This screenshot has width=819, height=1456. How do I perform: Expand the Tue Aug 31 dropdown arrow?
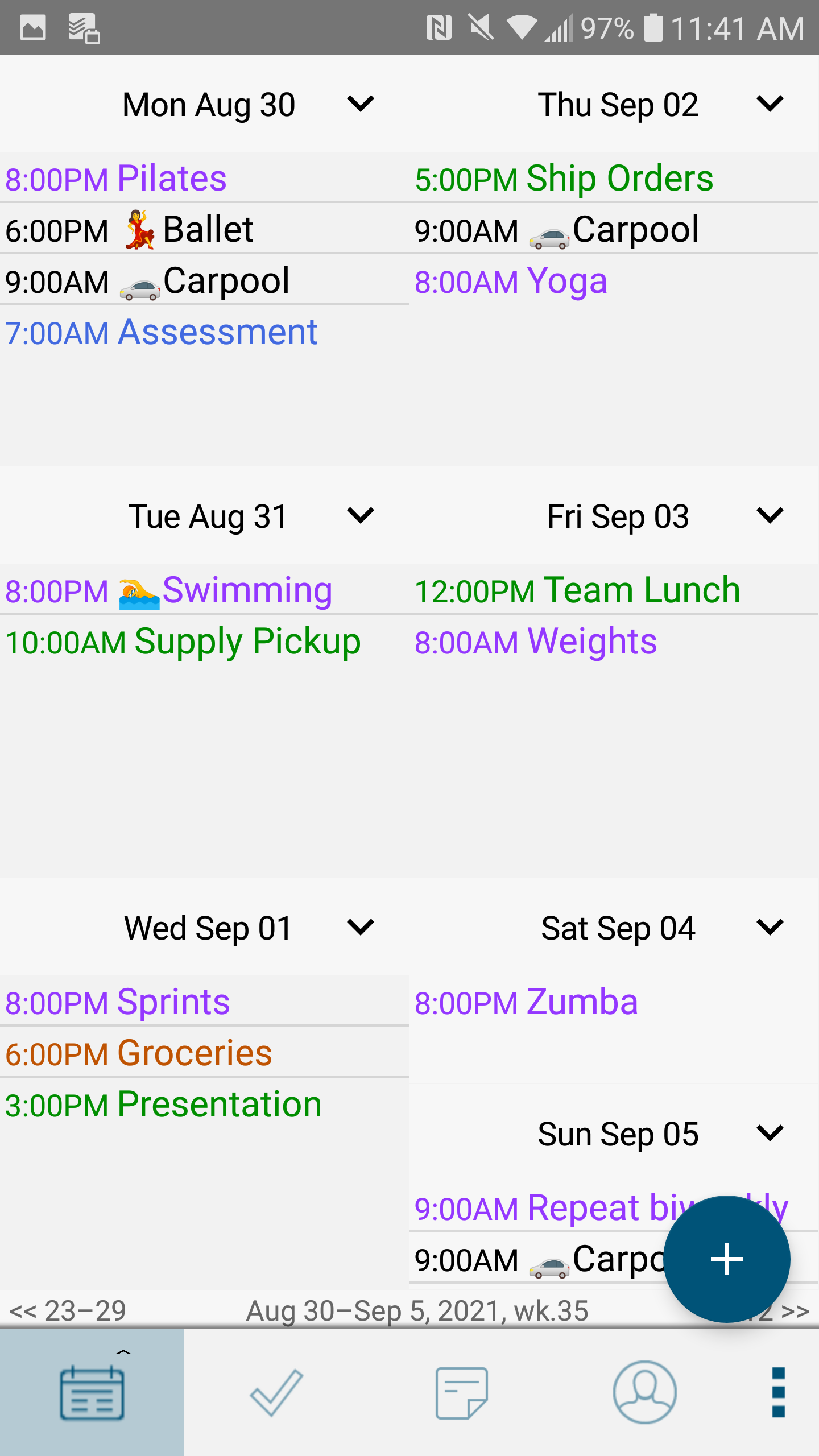tap(361, 516)
